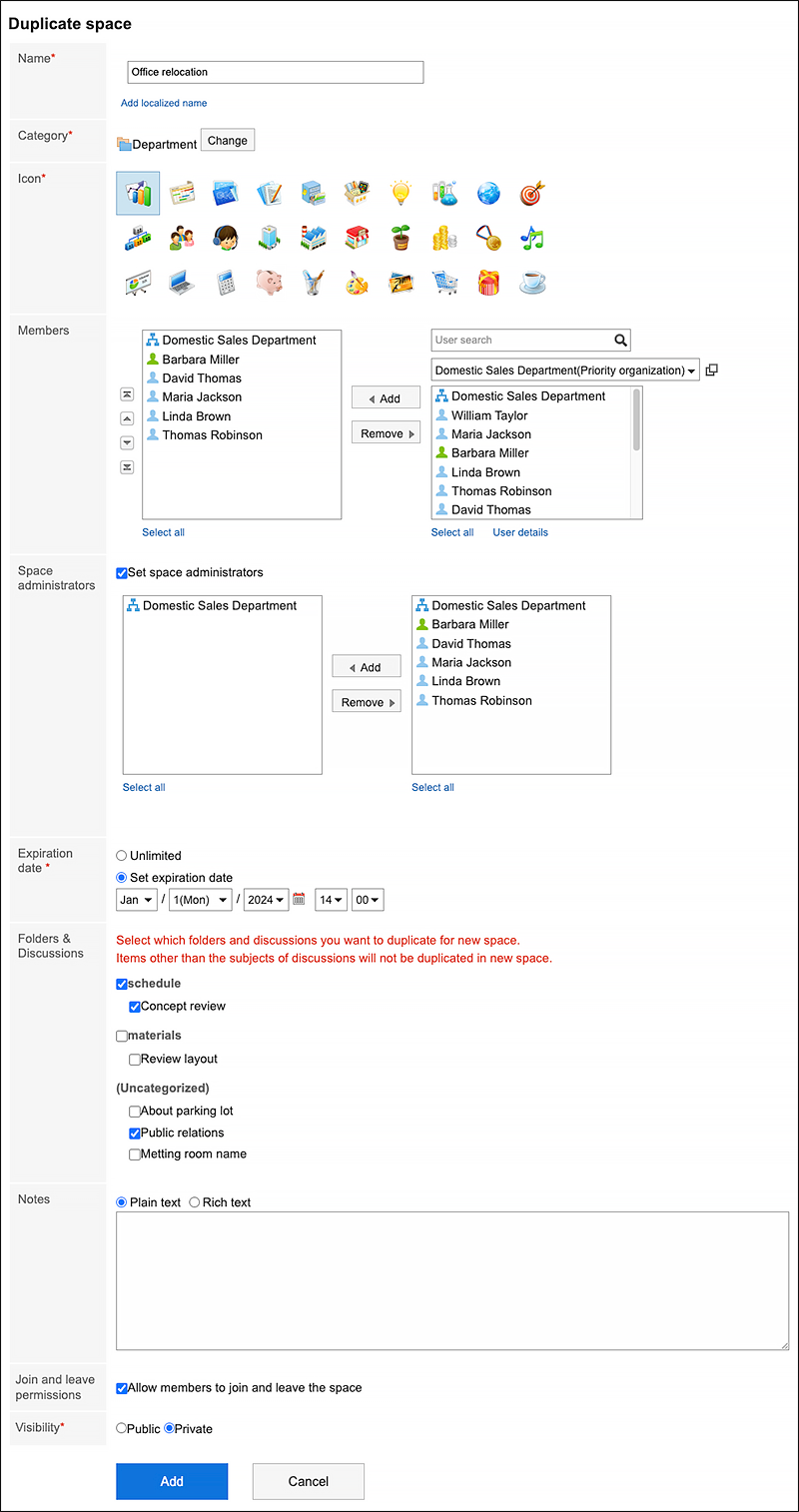Image resolution: width=799 pixels, height=1512 pixels.
Task: Click Add localized name link
Action: pyautogui.click(x=164, y=103)
